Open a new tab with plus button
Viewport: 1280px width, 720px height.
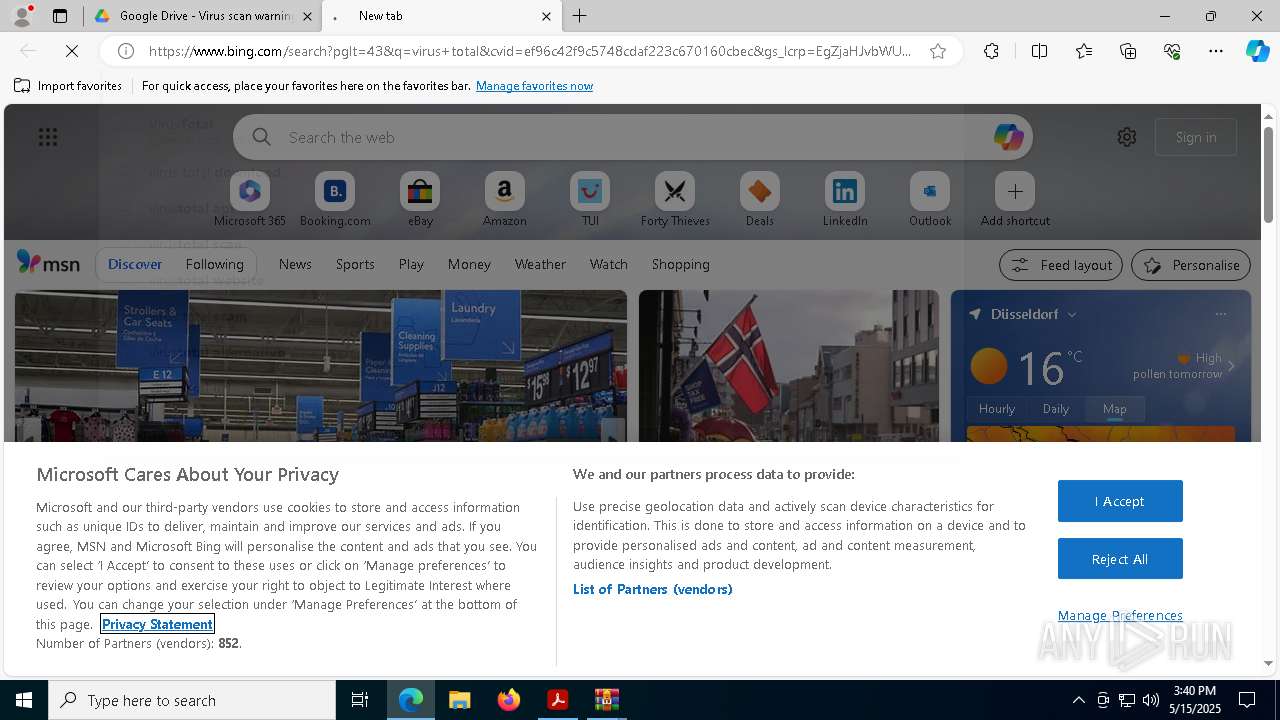[x=580, y=16]
